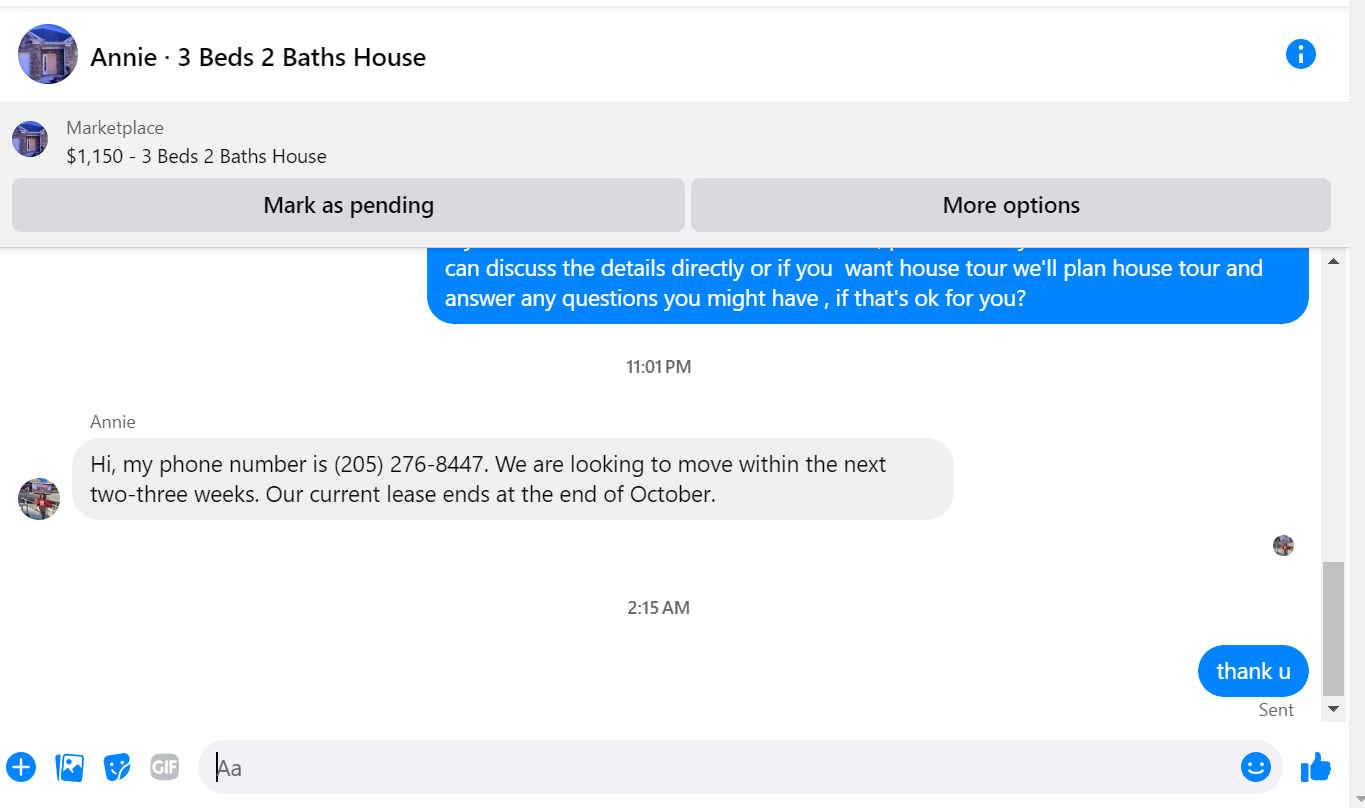Image resolution: width=1365 pixels, height=808 pixels.
Task: Choose a sticker icon
Action: (118, 767)
